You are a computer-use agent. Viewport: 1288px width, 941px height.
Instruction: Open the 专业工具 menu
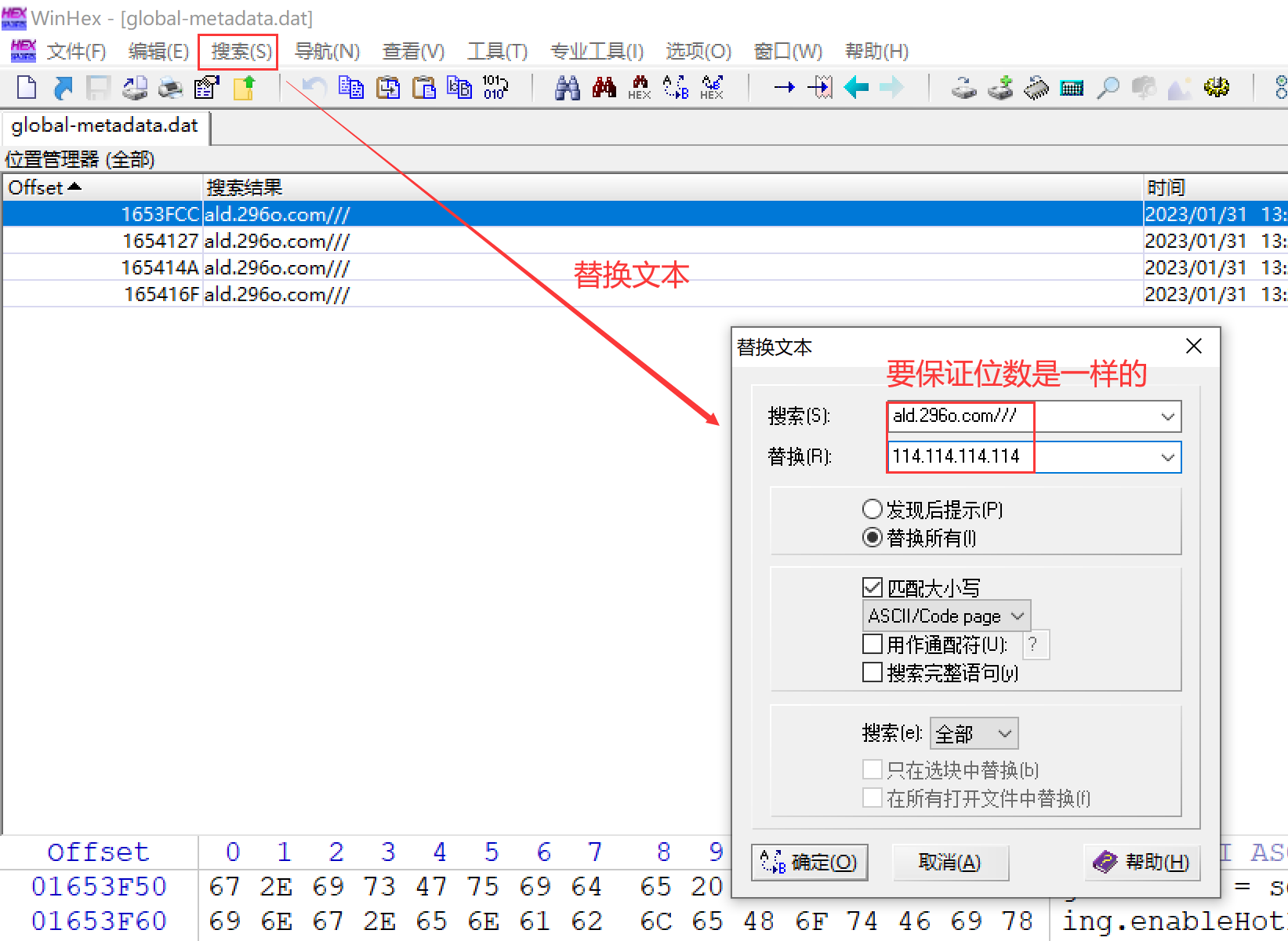tap(597, 52)
